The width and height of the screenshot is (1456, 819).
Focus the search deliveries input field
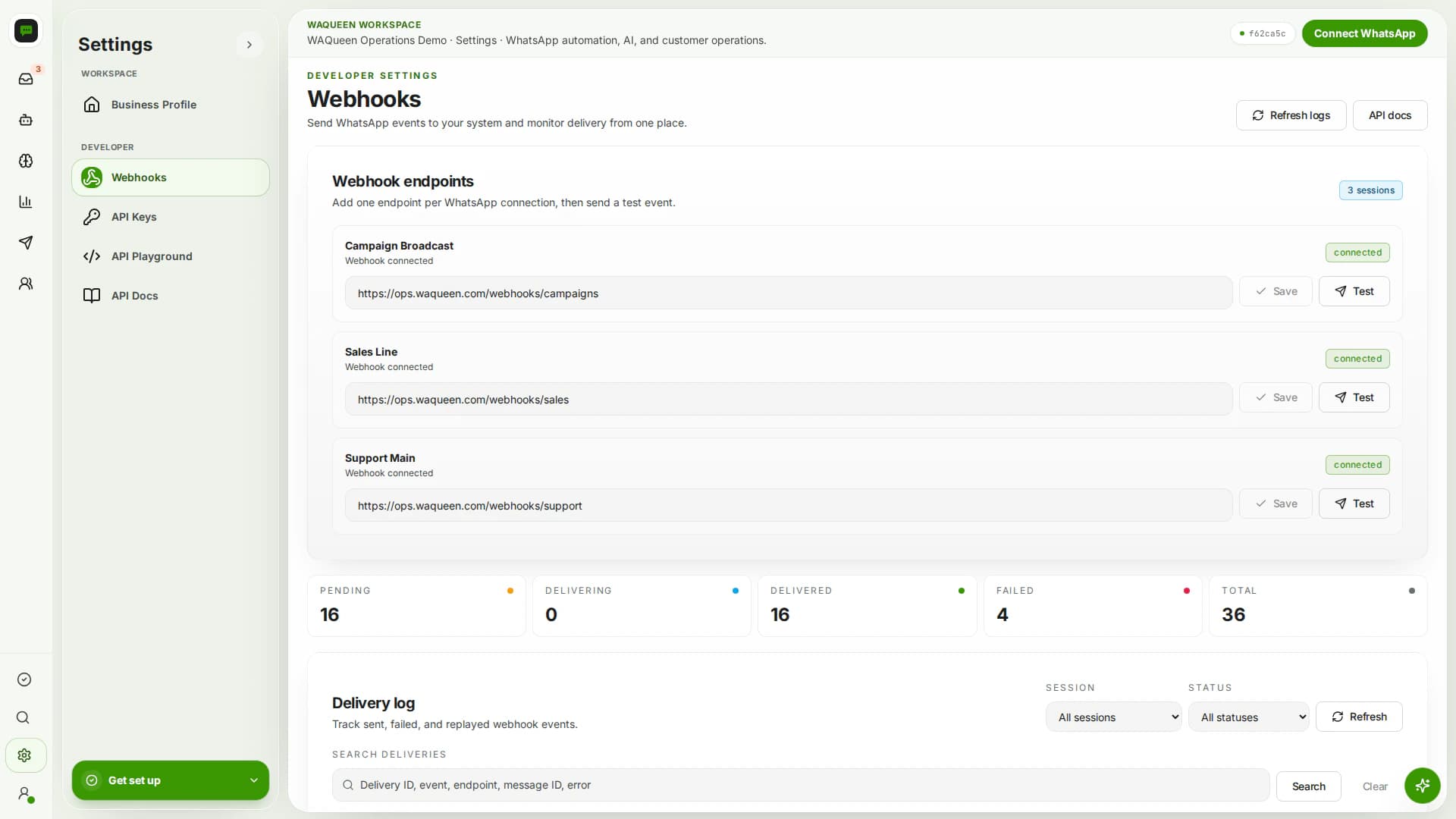(801, 785)
